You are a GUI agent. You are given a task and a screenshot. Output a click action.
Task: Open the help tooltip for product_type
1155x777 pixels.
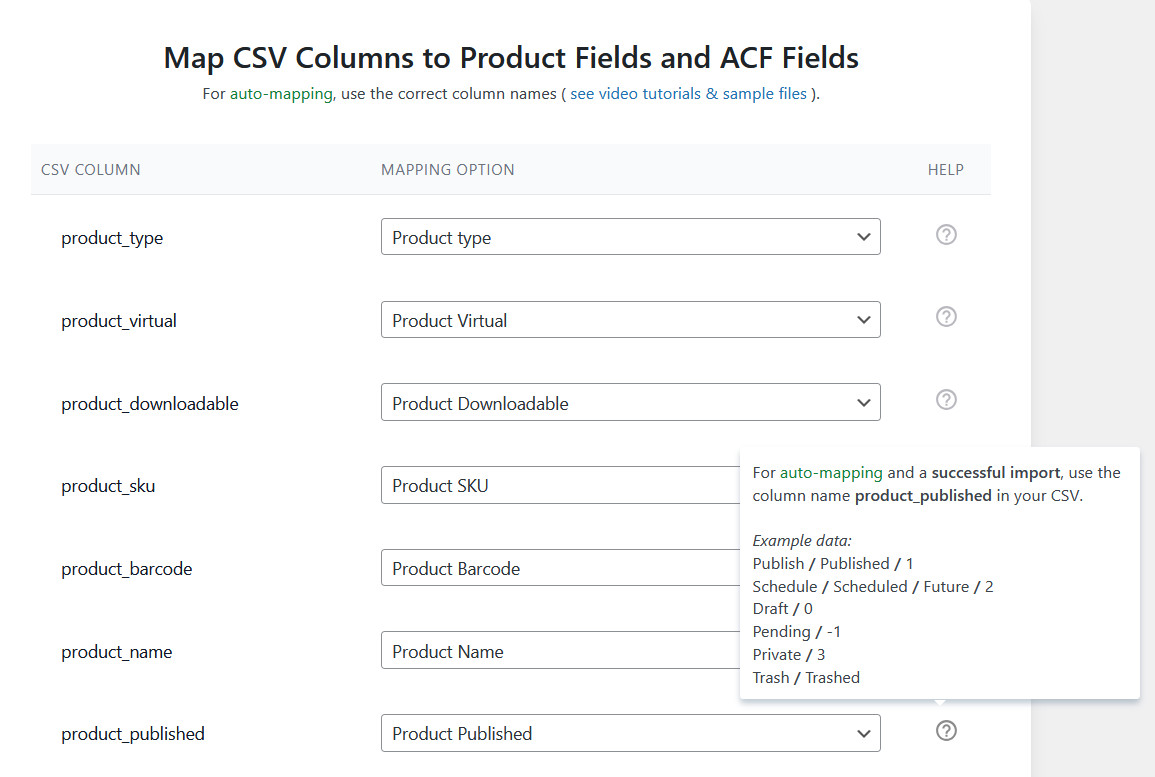(x=946, y=234)
